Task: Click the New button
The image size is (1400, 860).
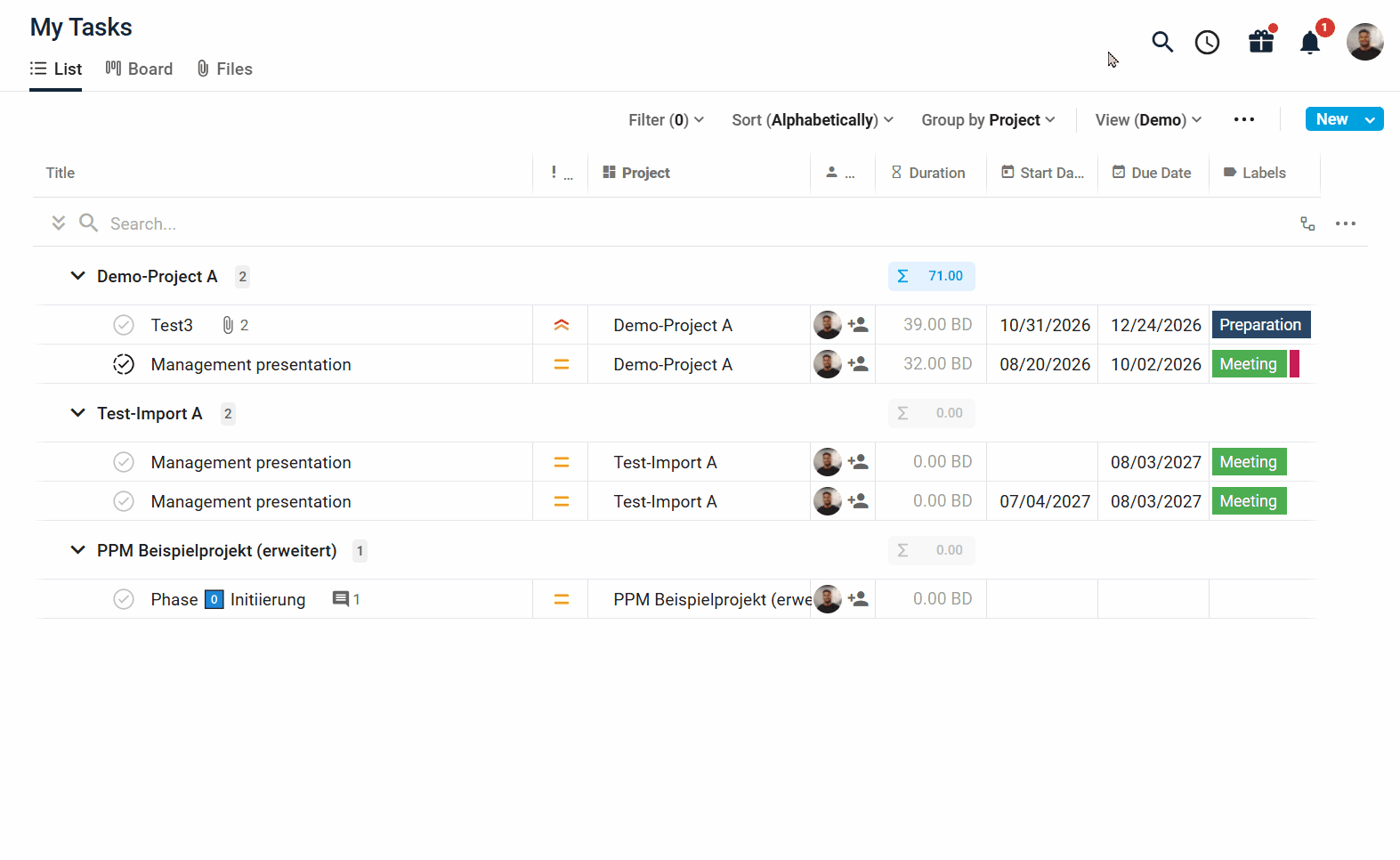Action: point(1331,119)
